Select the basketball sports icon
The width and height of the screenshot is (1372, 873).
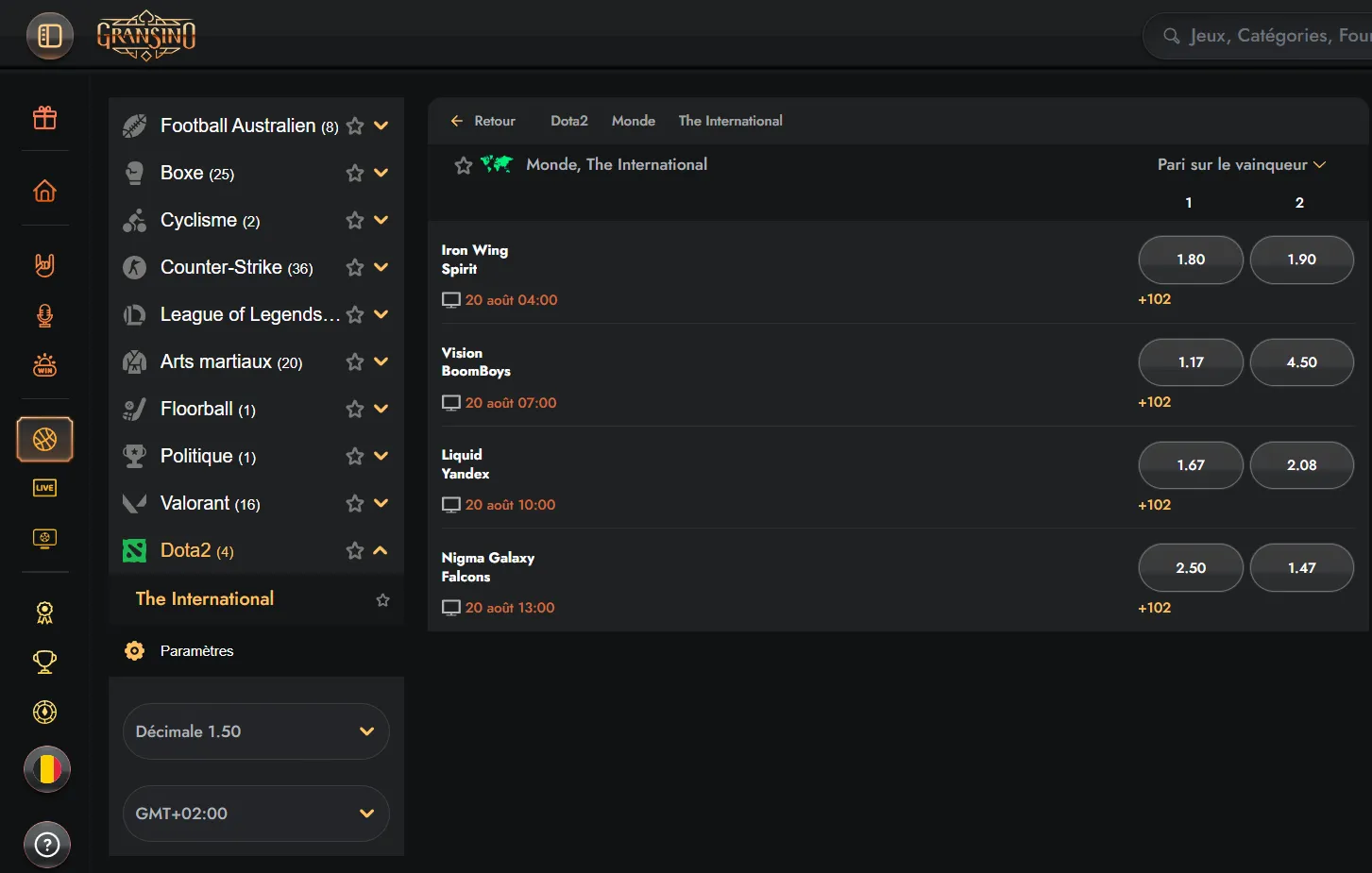[44, 439]
